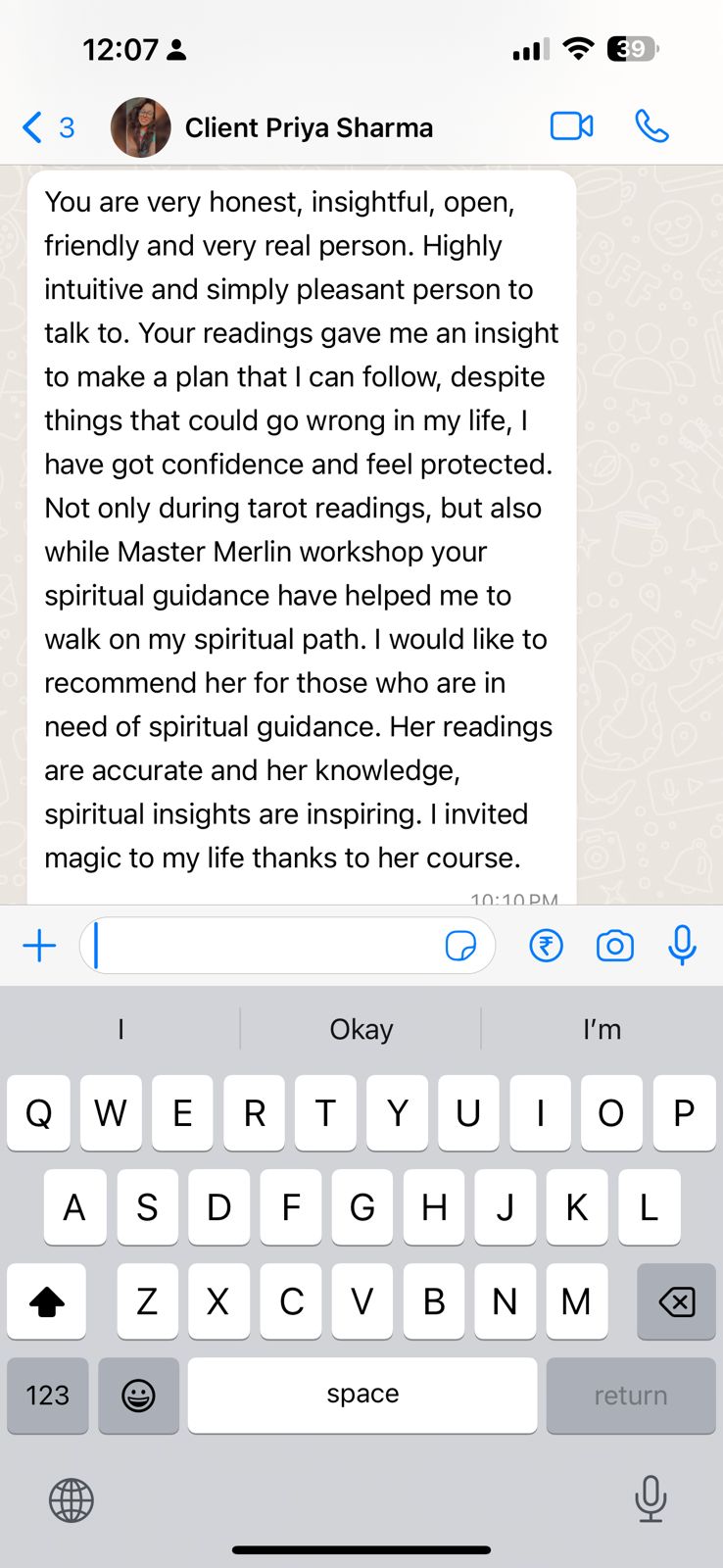Choose the "I'm" keyboard suggestion
Screen dimensions: 723x1568
coord(602,1029)
